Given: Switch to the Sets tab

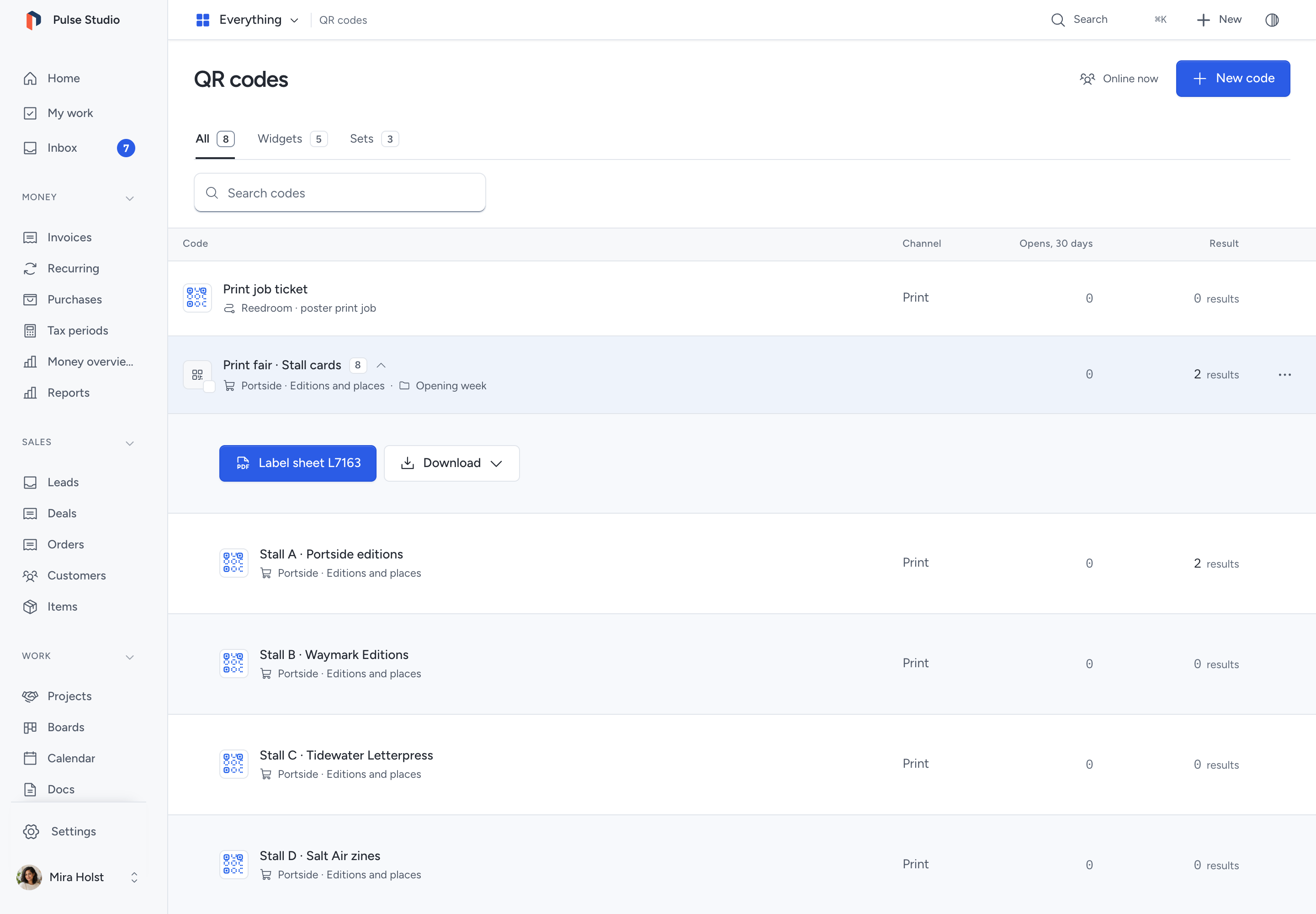Looking at the screenshot, I should (374, 139).
